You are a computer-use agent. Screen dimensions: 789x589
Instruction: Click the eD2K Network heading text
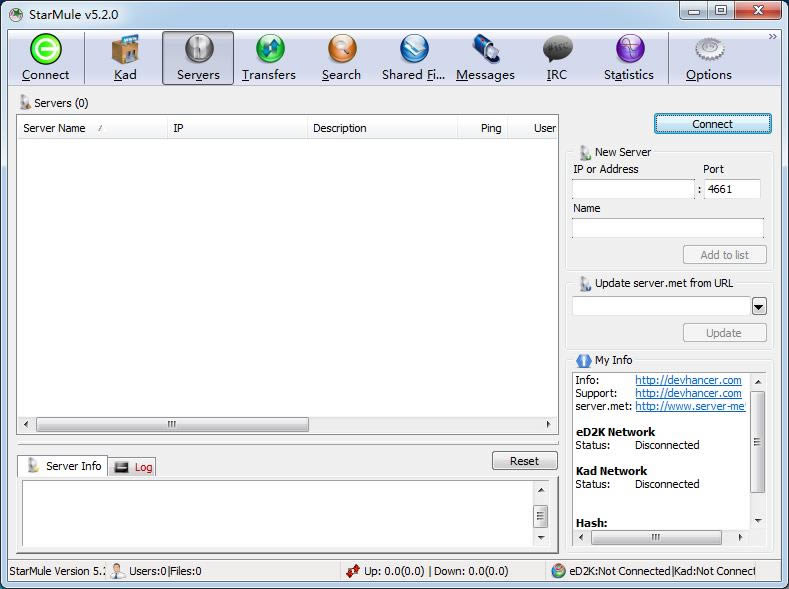click(615, 432)
